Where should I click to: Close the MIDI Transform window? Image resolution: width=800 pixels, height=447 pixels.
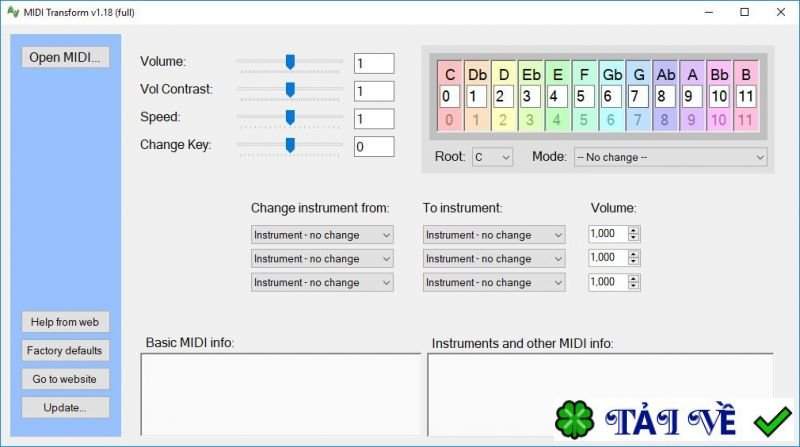click(781, 12)
